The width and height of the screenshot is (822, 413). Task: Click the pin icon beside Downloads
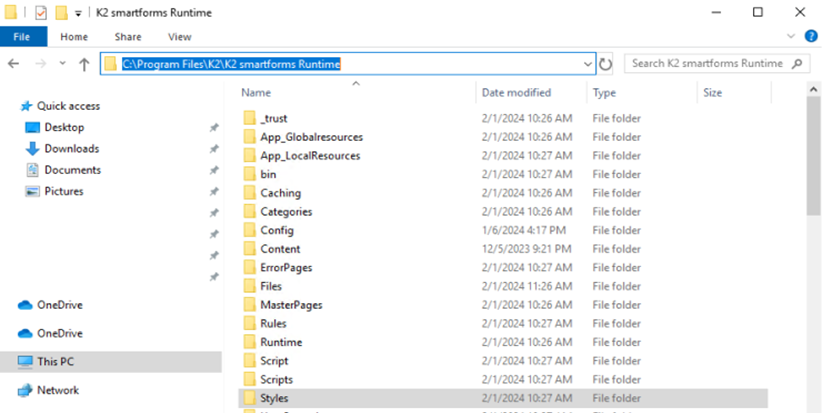tap(214, 149)
